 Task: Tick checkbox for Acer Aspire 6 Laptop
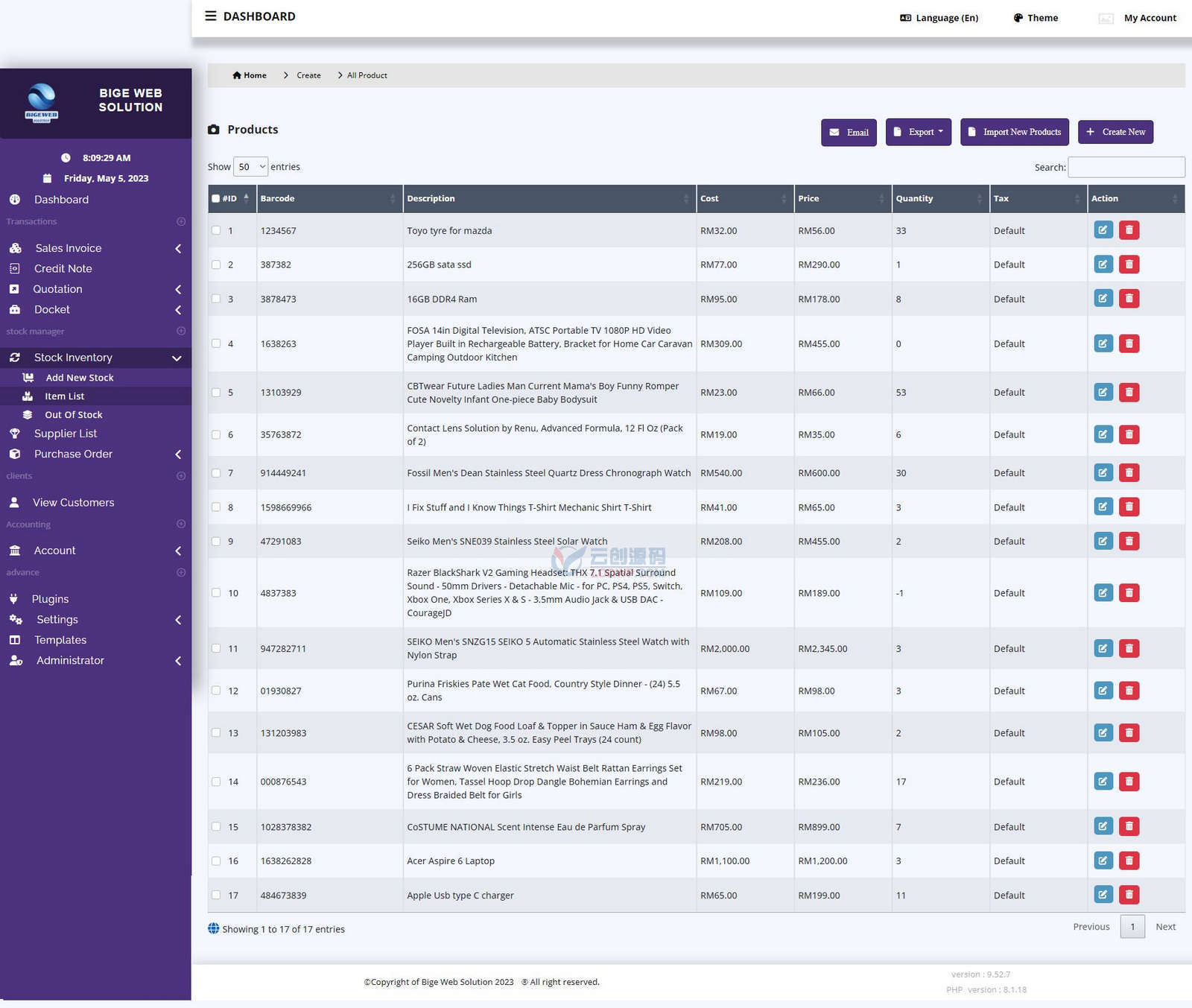coord(216,860)
